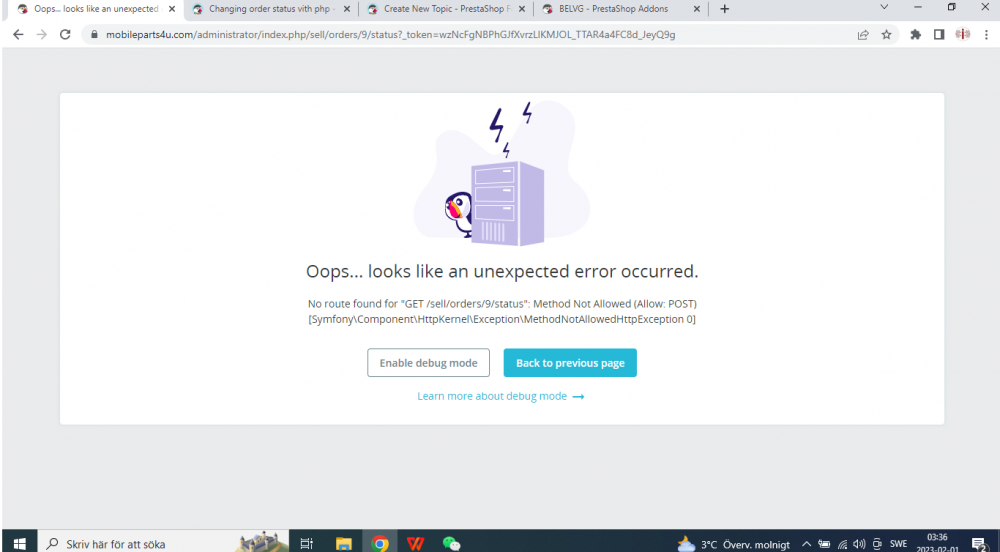The width and height of the screenshot is (1000, 552).
Task: Close the Oops unexpected error tab
Action: 172,9
